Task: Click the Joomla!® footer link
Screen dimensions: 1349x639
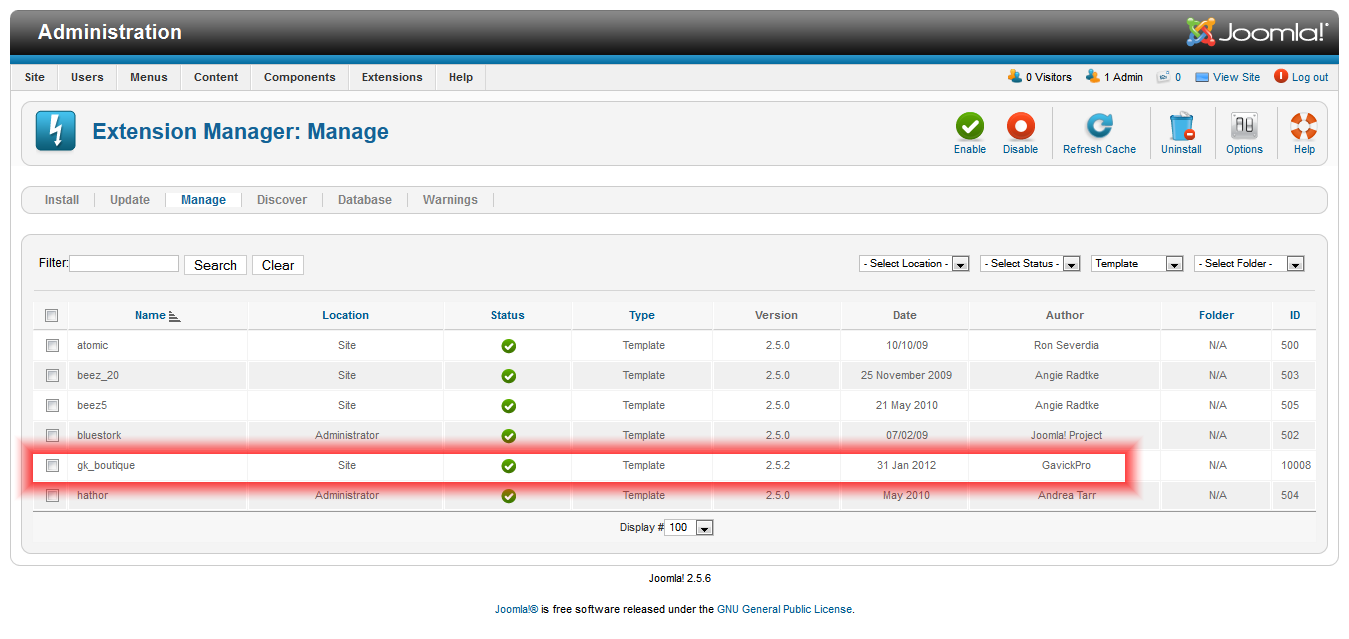Action: pos(516,609)
